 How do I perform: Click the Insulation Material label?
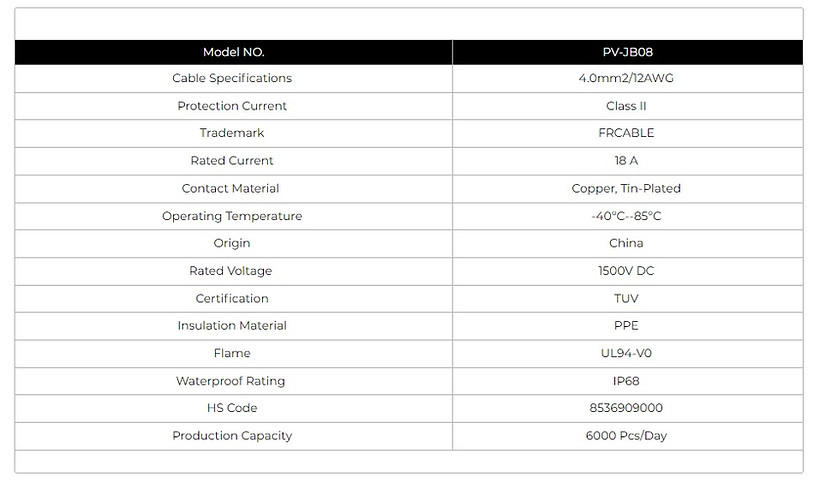232,326
